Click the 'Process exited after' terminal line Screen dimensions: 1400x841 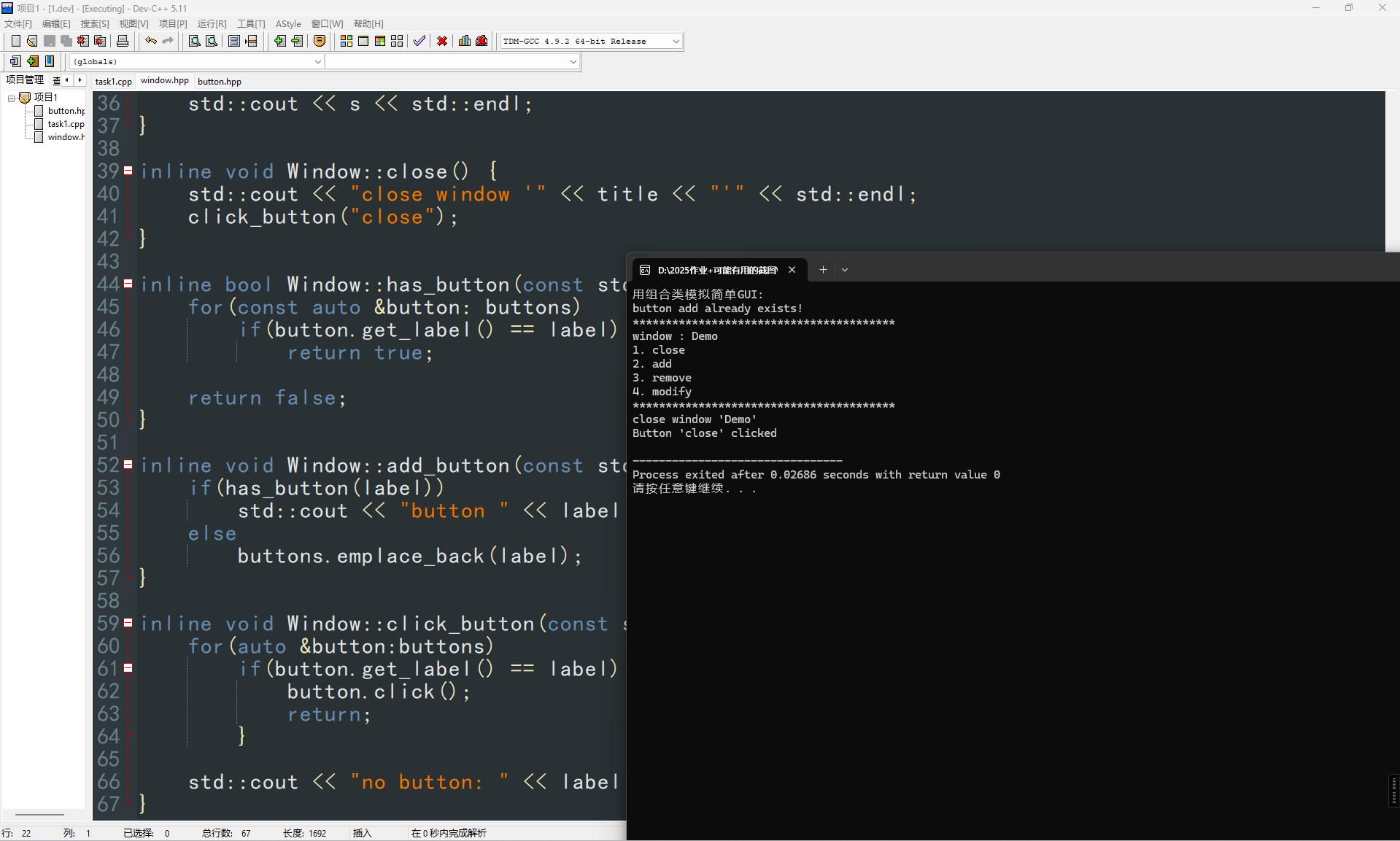pyautogui.click(x=816, y=475)
